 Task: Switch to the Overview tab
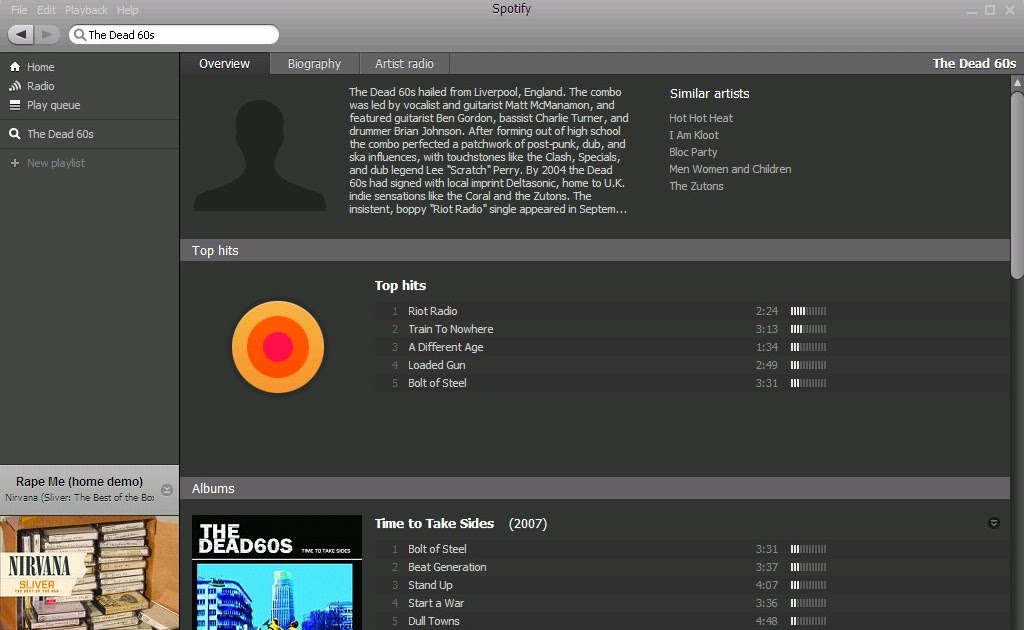point(224,63)
